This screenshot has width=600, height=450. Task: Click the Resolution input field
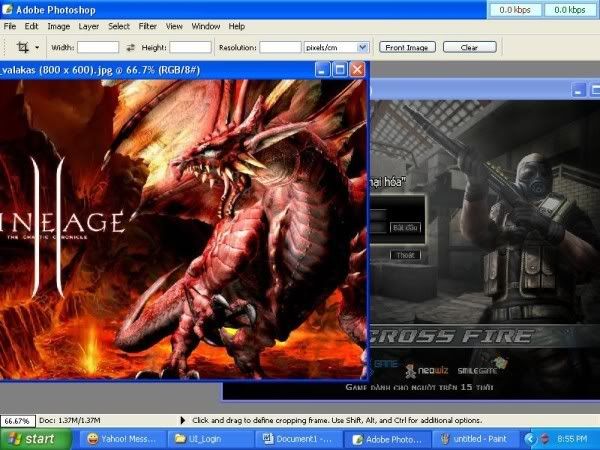280,47
